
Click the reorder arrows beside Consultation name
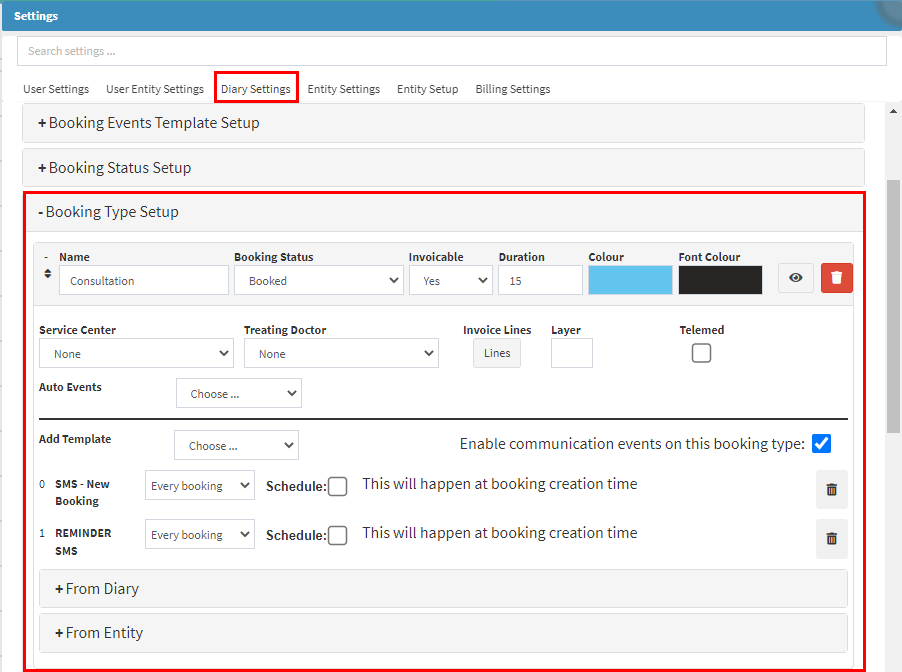click(x=45, y=273)
